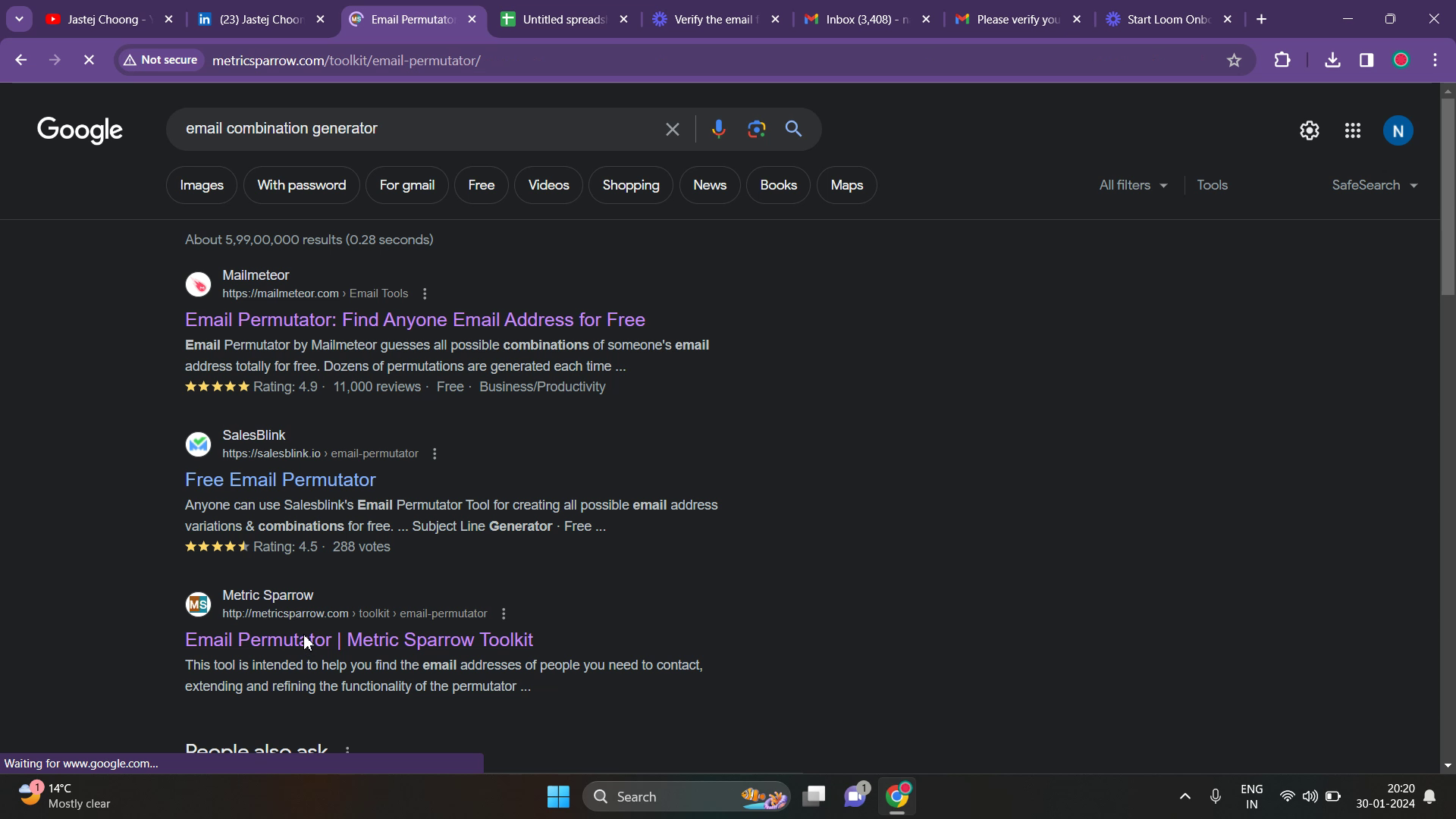Apply the Free filter chip

[482, 185]
